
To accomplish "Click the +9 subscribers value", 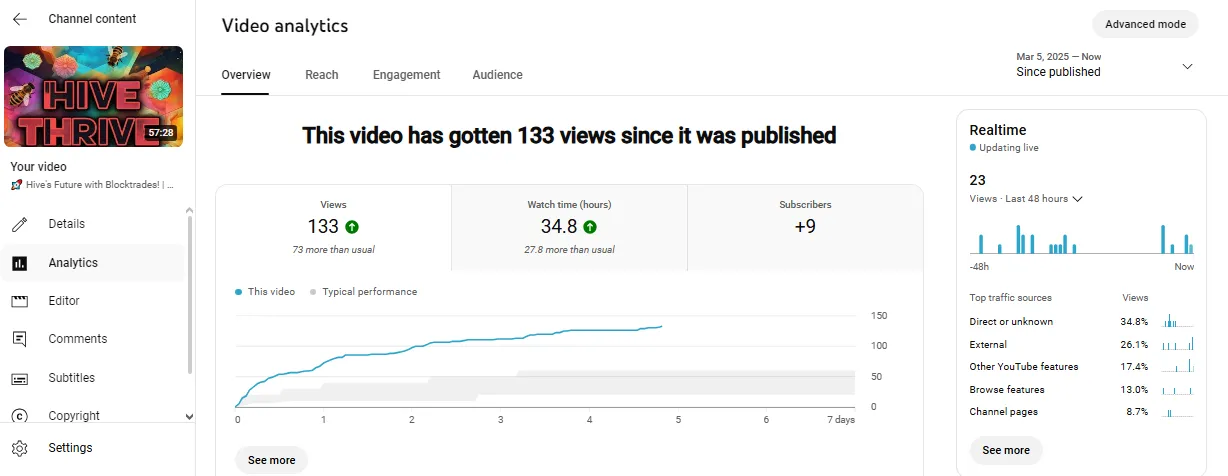I will [805, 227].
